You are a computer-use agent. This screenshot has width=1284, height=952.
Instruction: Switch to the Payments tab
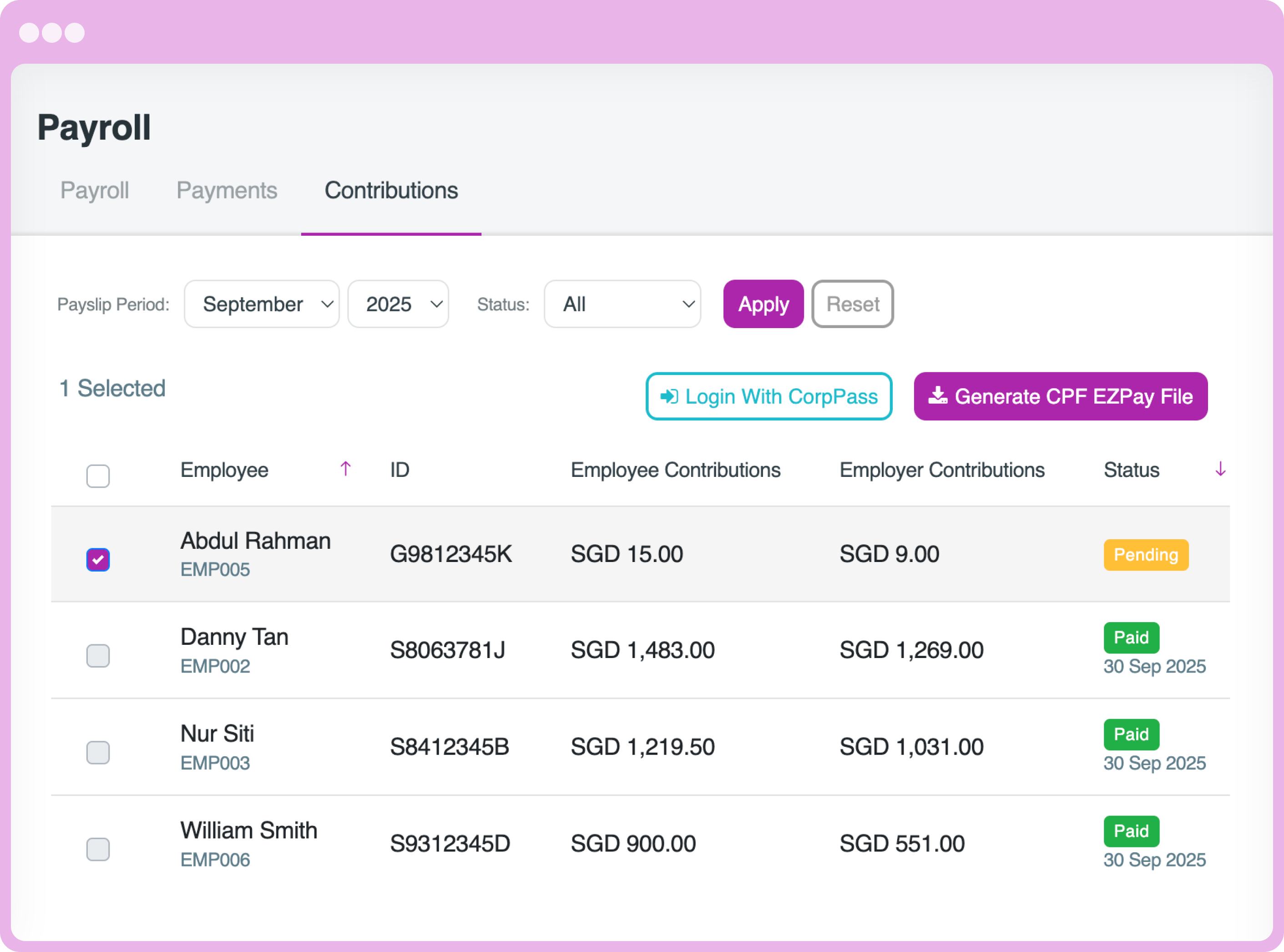tap(227, 190)
